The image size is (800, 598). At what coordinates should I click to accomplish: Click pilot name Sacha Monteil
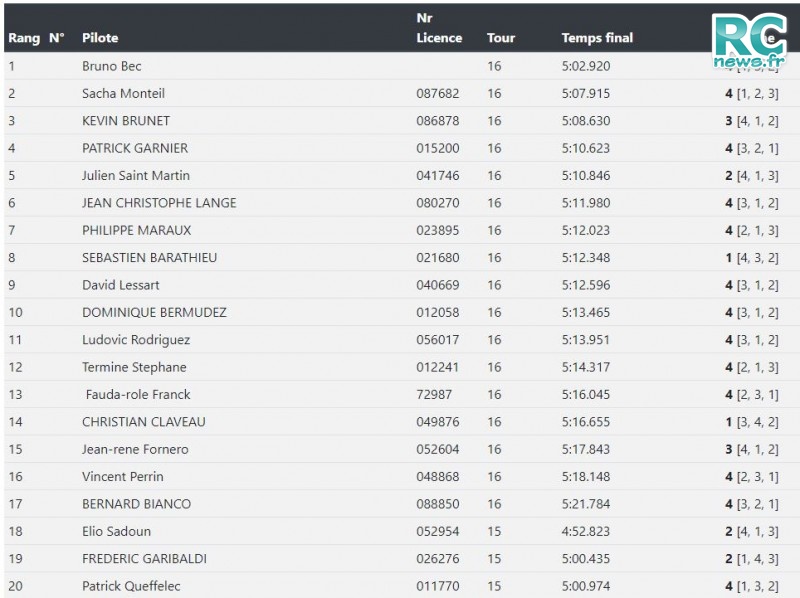(123, 93)
